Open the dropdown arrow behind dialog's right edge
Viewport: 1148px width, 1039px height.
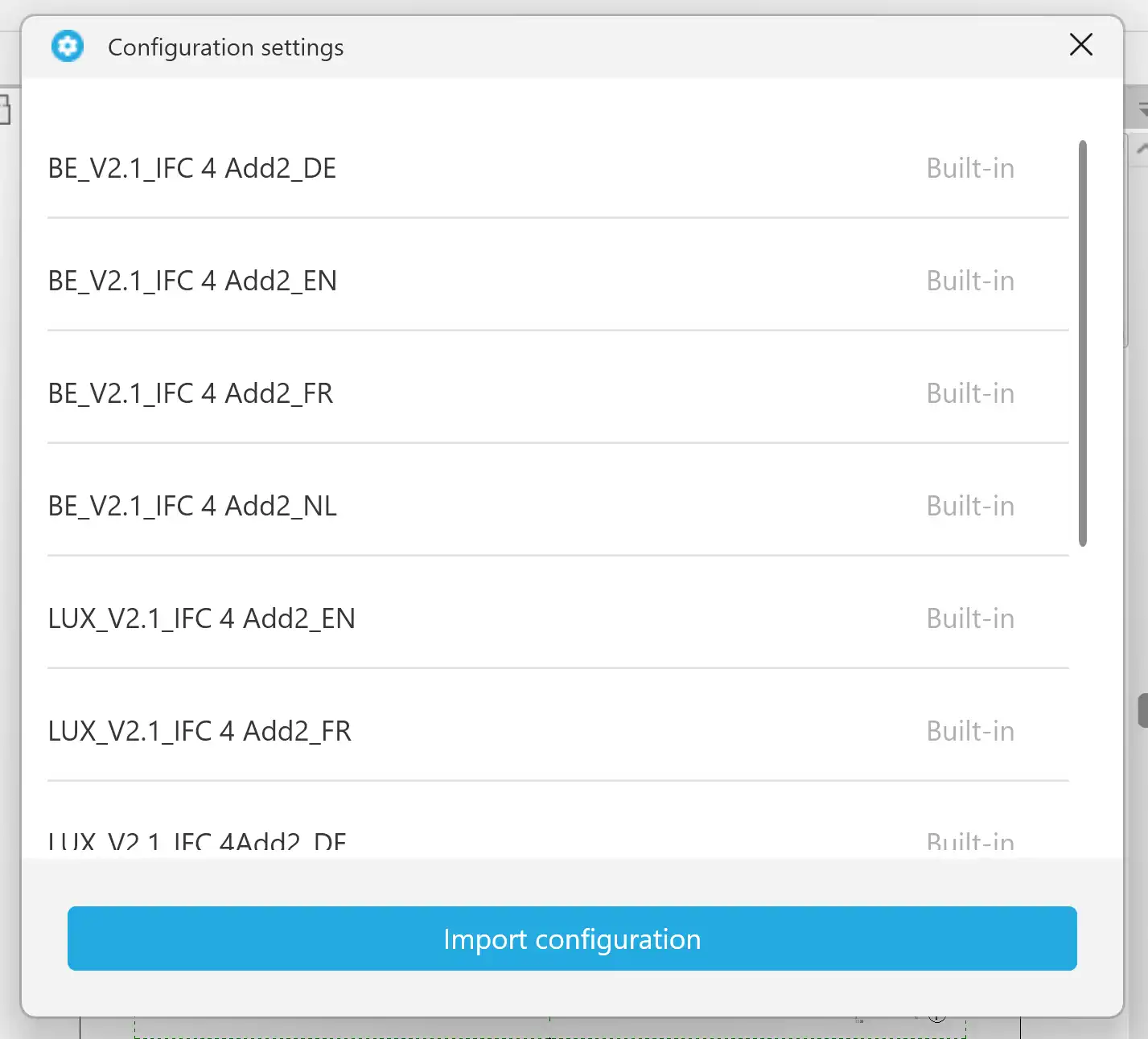coord(1142,110)
